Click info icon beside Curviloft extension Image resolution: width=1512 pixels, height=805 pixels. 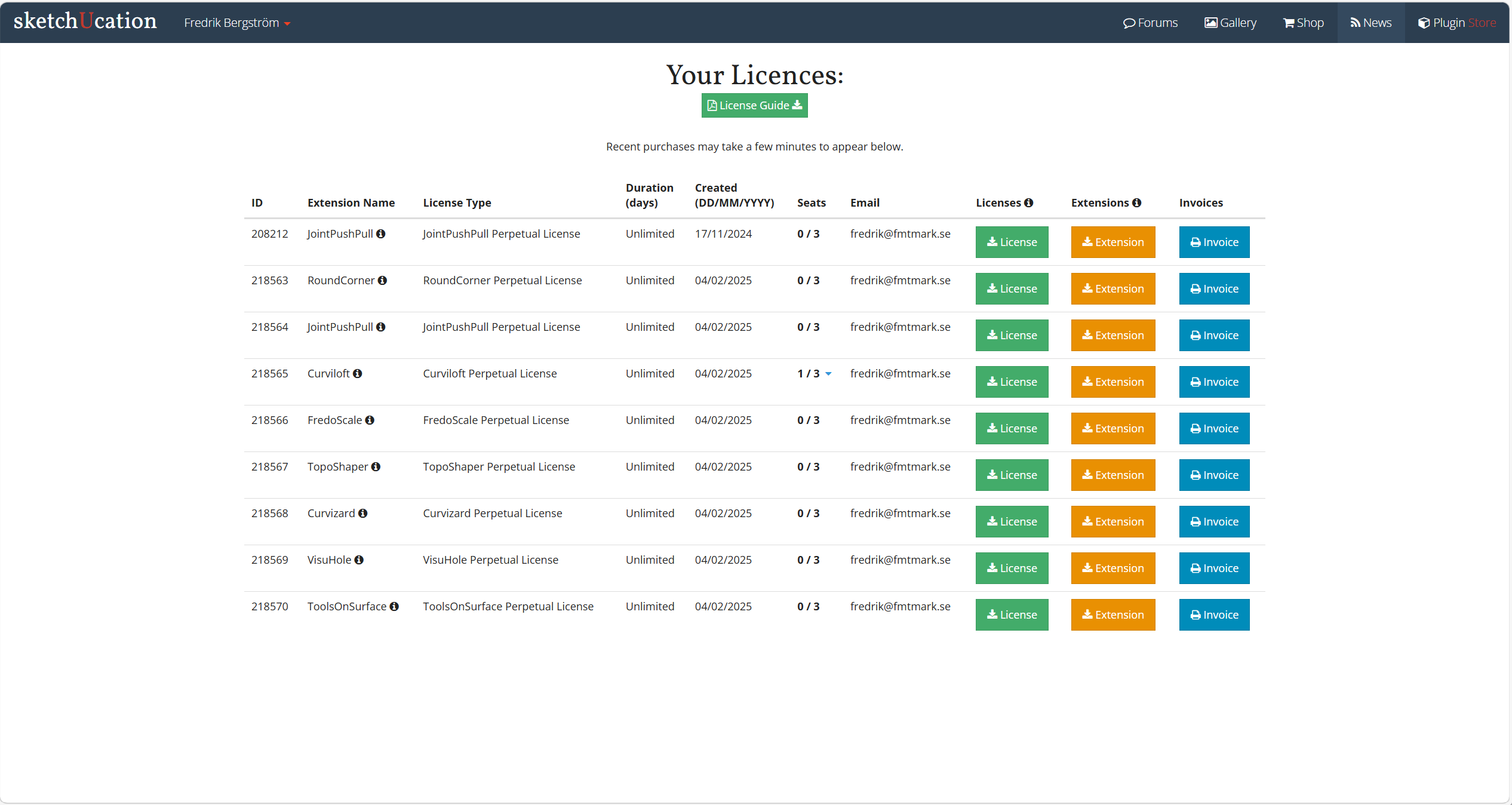pyautogui.click(x=357, y=374)
